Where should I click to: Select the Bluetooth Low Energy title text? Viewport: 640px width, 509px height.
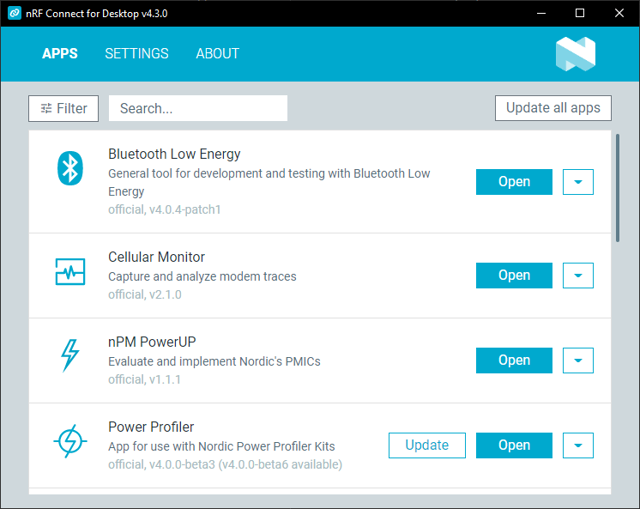[174, 154]
